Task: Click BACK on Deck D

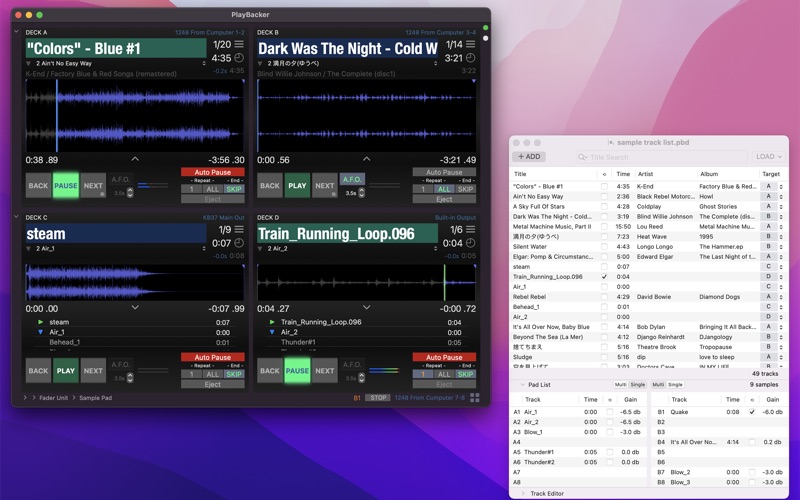Action: point(270,371)
